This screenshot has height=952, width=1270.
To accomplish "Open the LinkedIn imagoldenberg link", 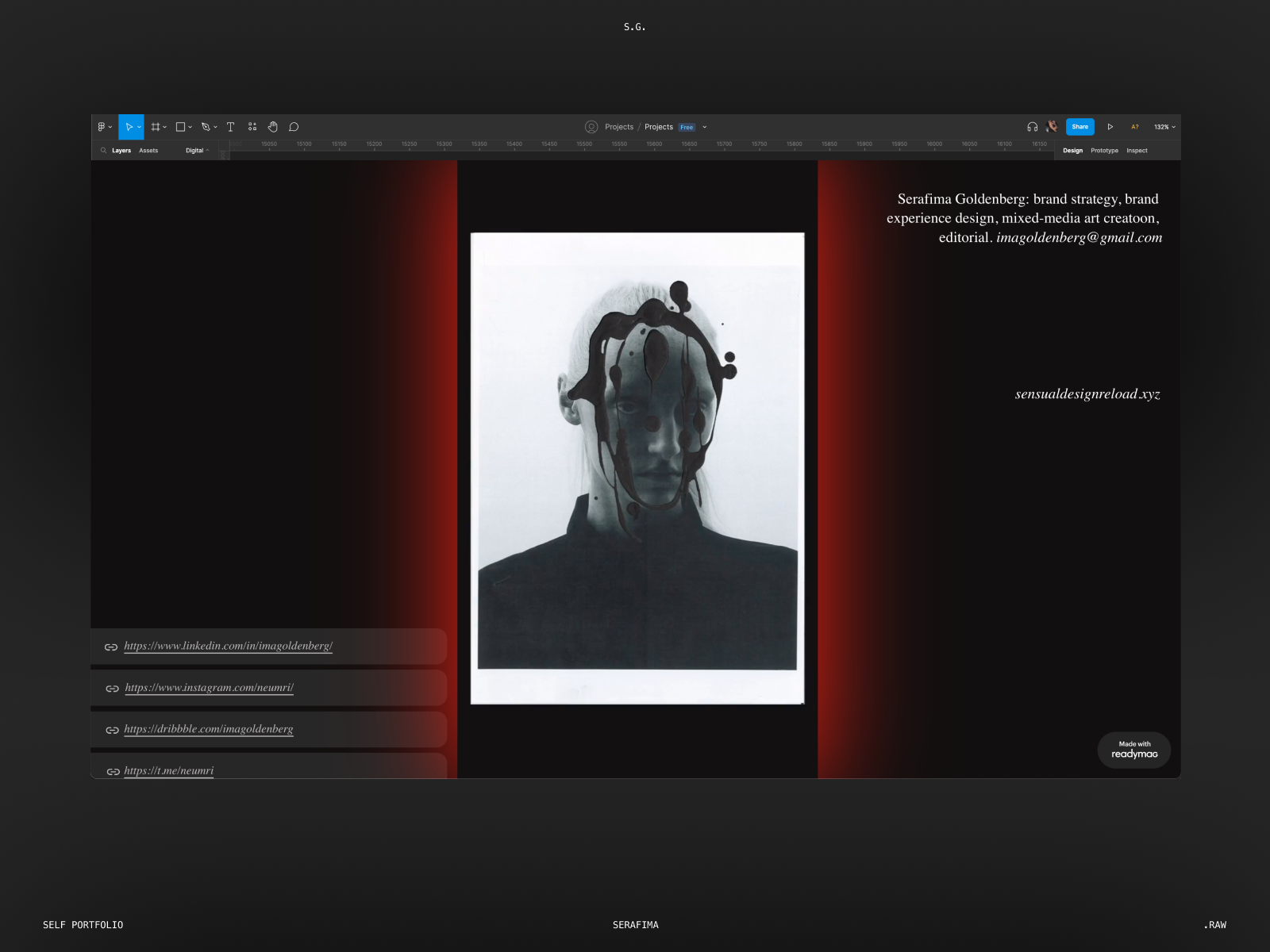I will (228, 646).
